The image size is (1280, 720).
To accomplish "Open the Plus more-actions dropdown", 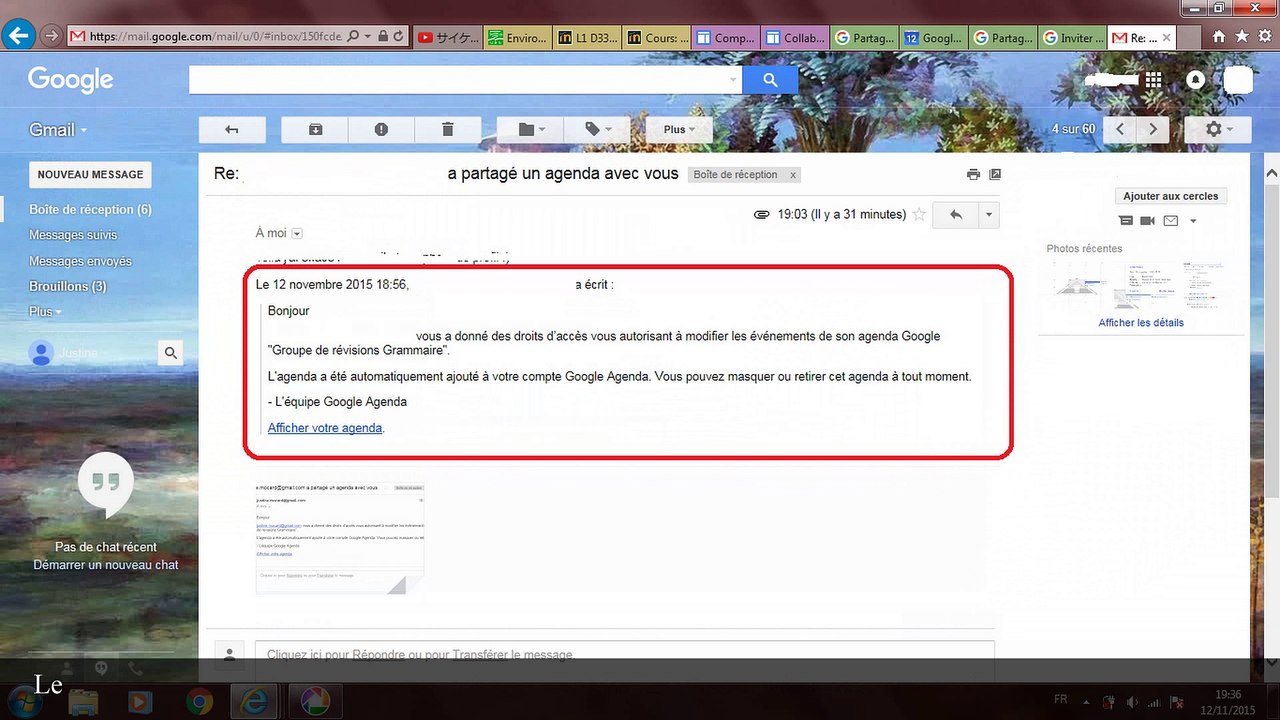I will [x=679, y=129].
